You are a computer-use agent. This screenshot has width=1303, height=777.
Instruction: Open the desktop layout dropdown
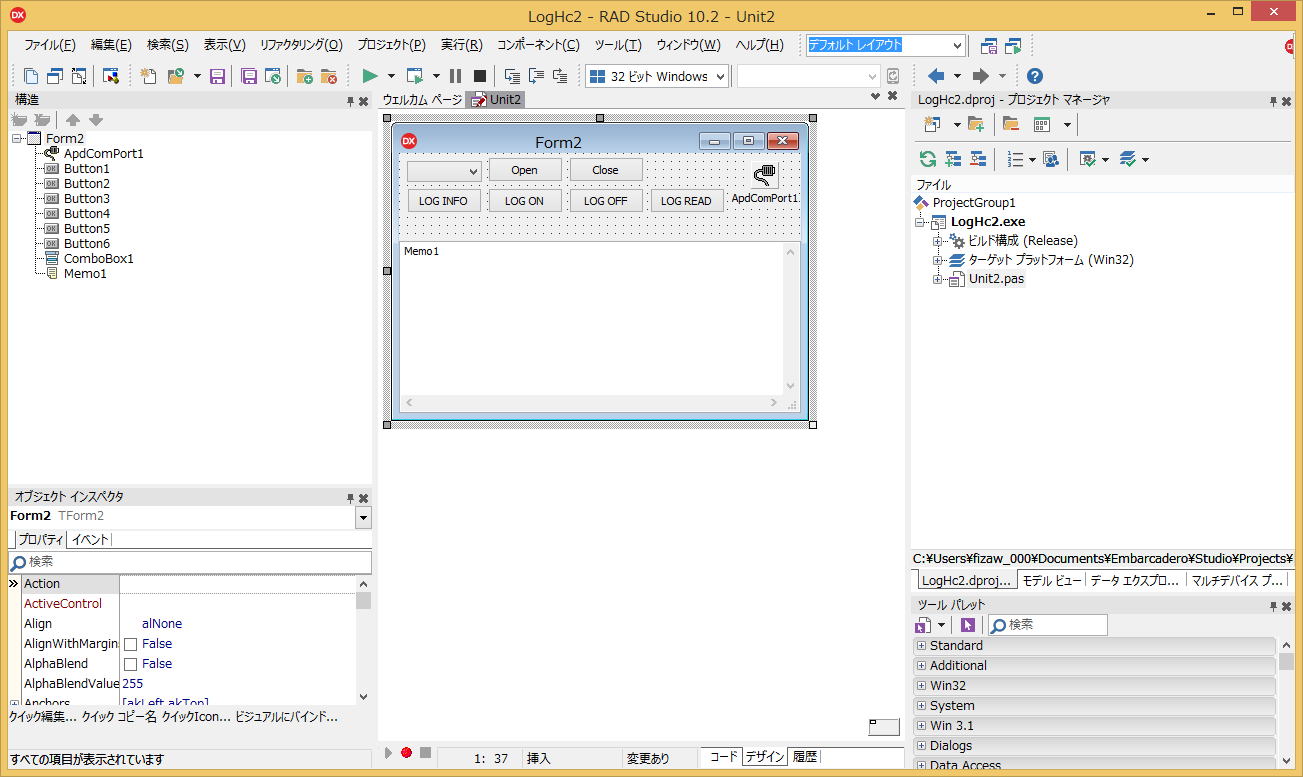click(x=957, y=46)
